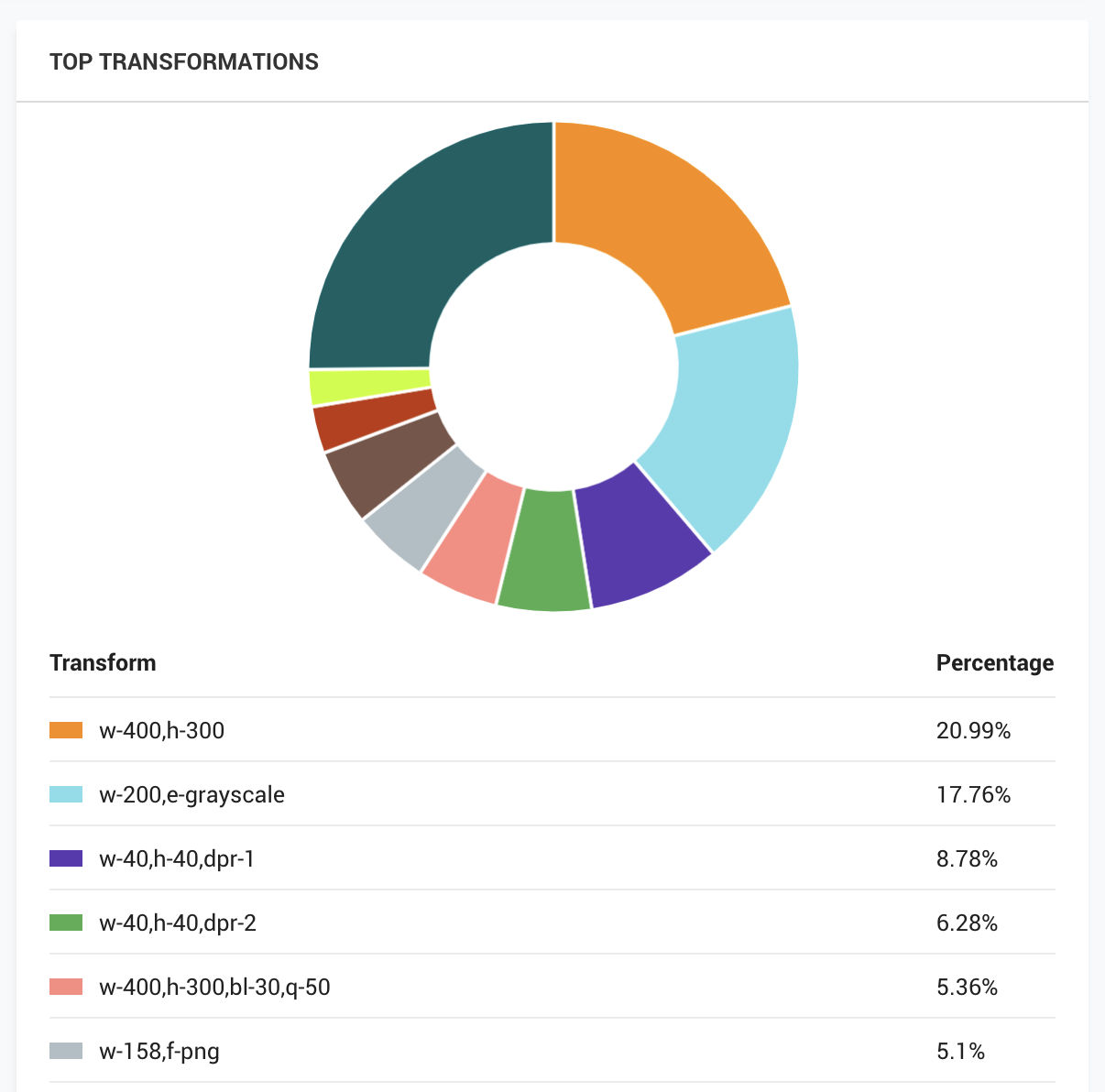Click gray swatch beside w-158,f-png

pos(66,1051)
